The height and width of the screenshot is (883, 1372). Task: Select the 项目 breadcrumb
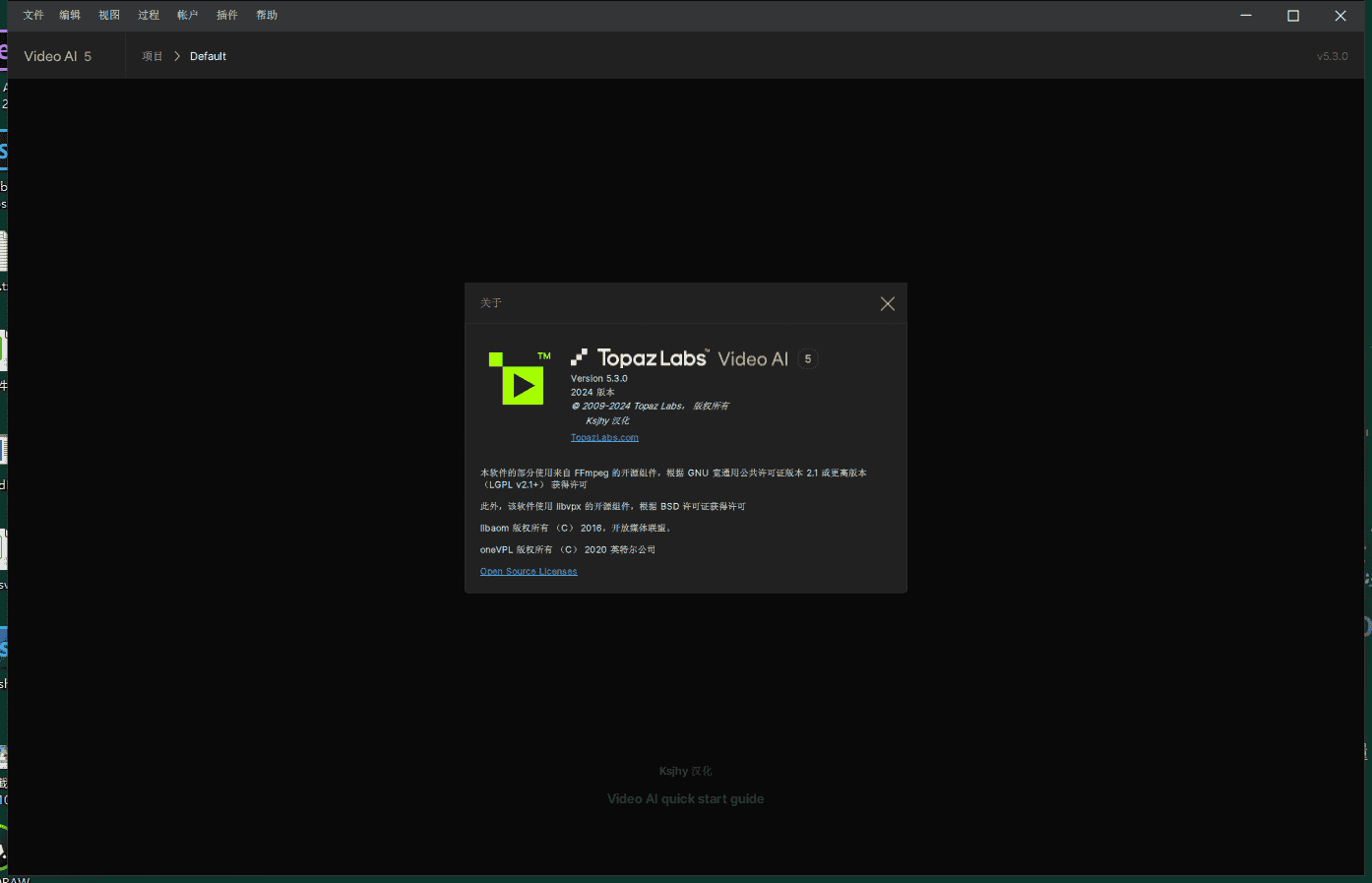[x=152, y=56]
